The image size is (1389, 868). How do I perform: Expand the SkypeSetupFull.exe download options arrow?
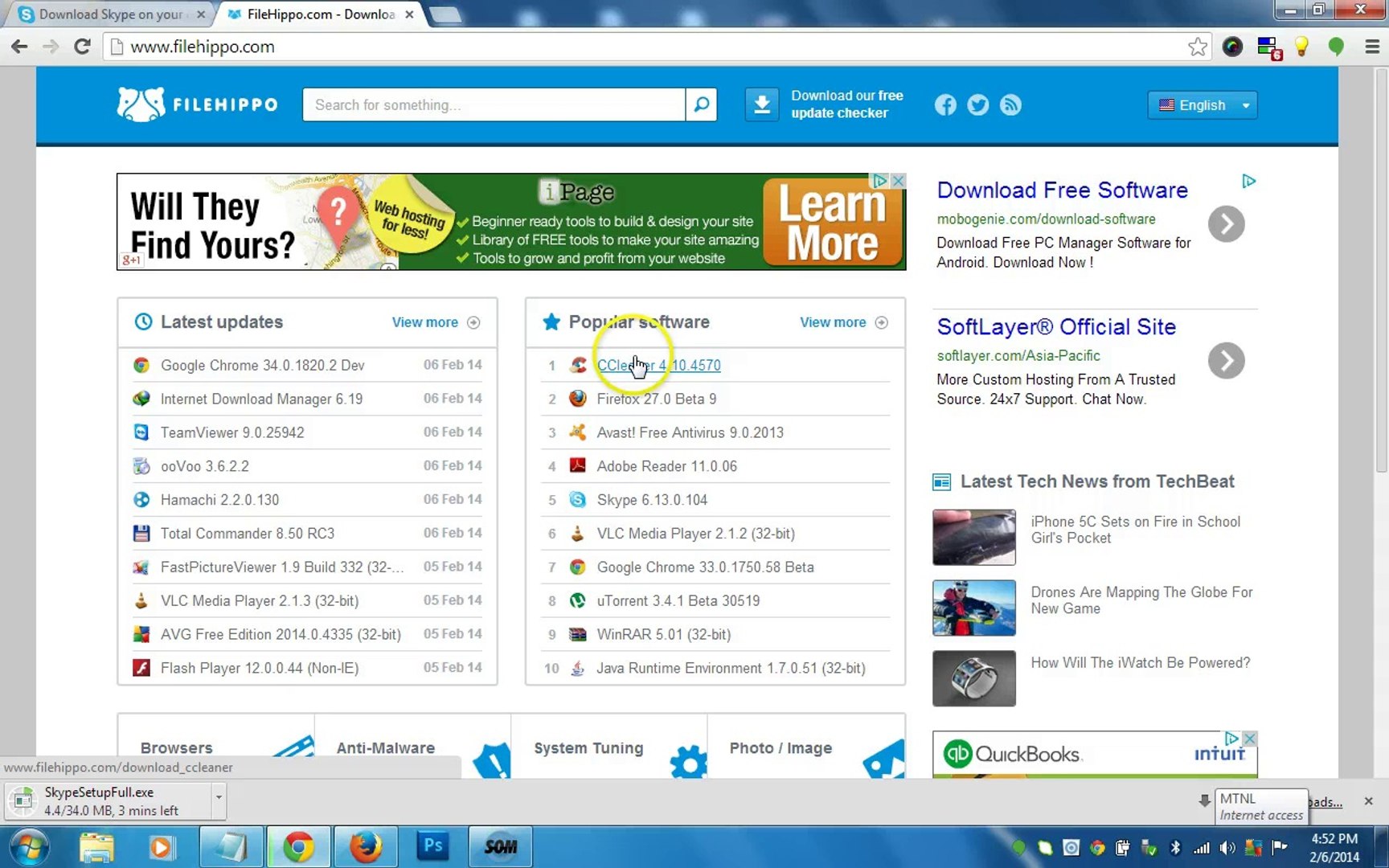tap(218, 797)
